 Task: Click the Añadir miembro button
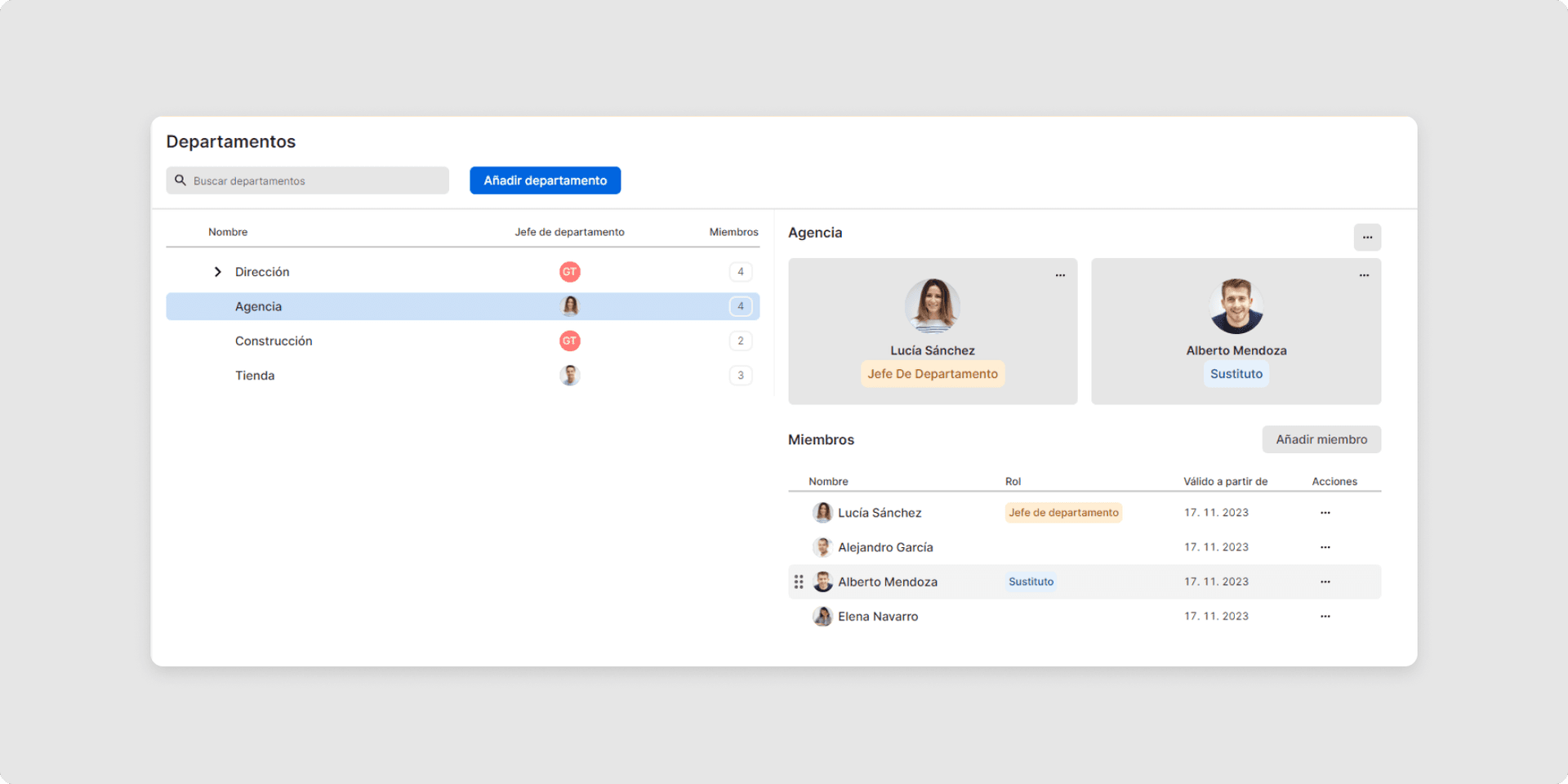pos(1321,439)
